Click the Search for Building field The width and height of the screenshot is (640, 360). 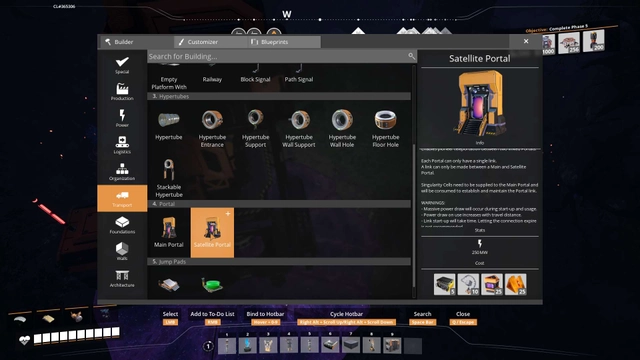point(282,56)
